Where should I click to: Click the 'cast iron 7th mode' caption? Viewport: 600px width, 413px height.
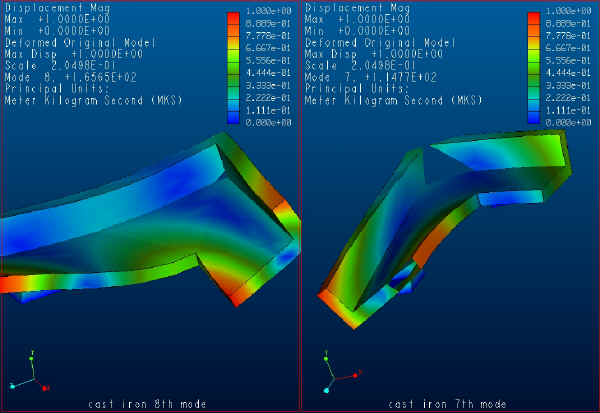click(447, 404)
